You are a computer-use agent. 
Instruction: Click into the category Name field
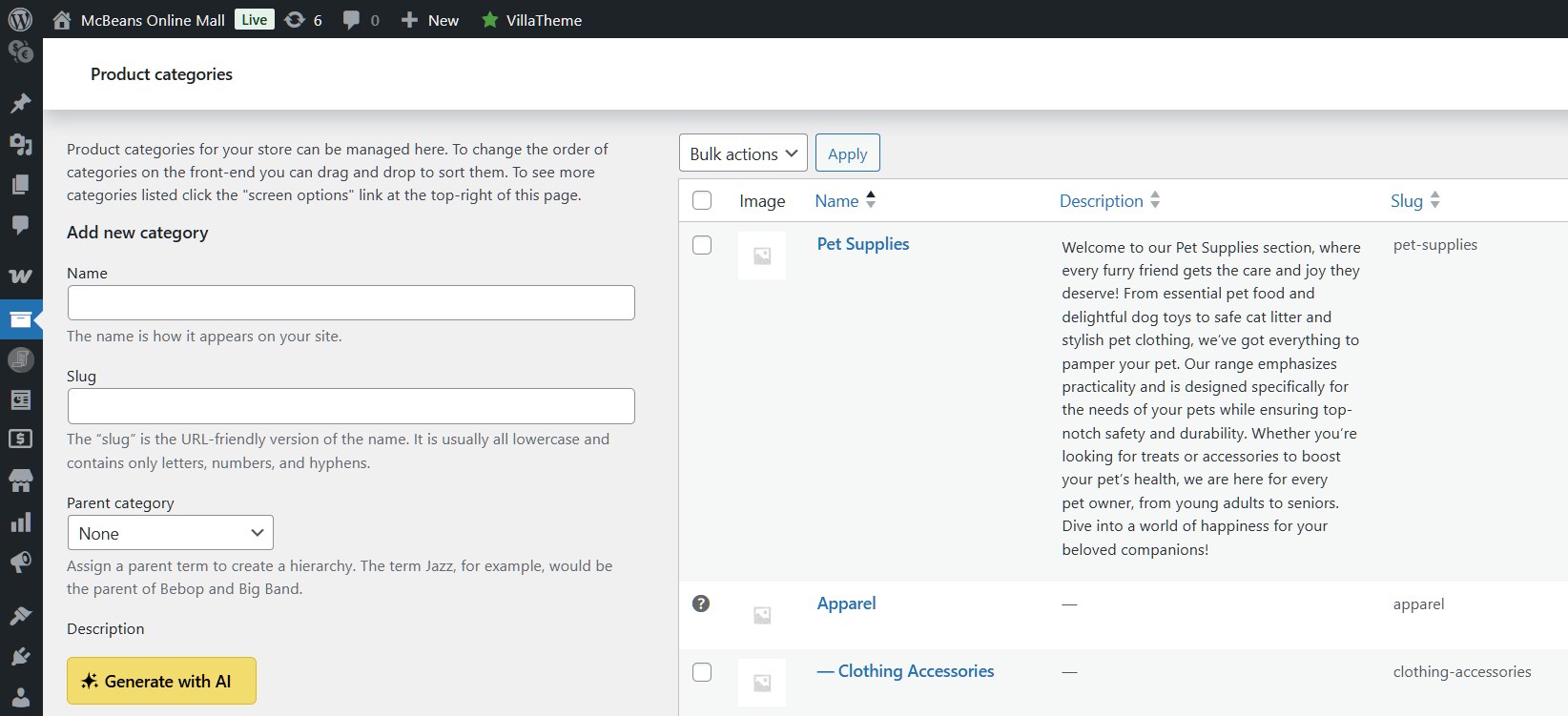tap(351, 302)
